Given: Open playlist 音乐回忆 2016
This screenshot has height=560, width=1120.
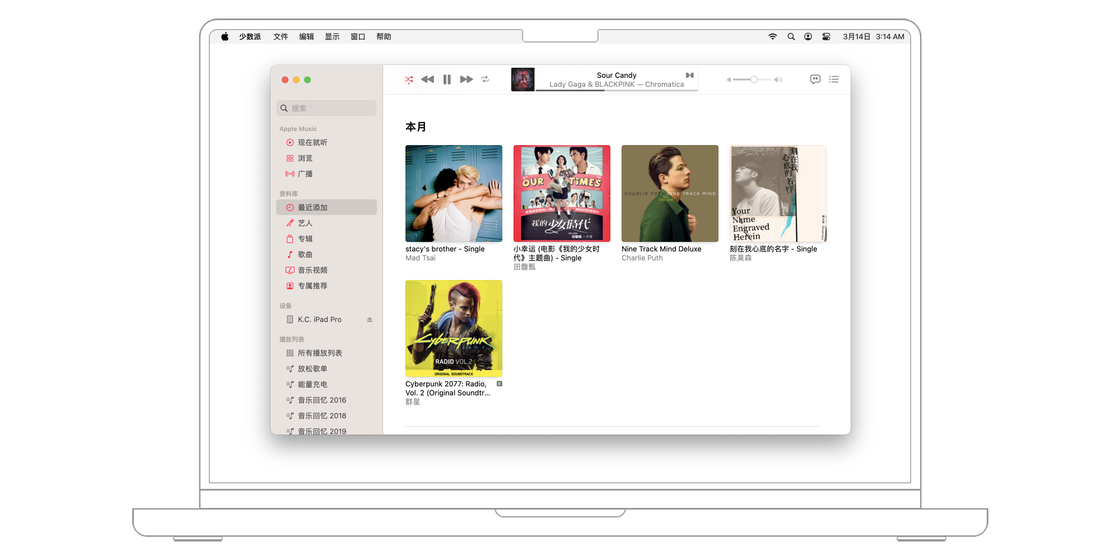Looking at the screenshot, I should [x=326, y=400].
